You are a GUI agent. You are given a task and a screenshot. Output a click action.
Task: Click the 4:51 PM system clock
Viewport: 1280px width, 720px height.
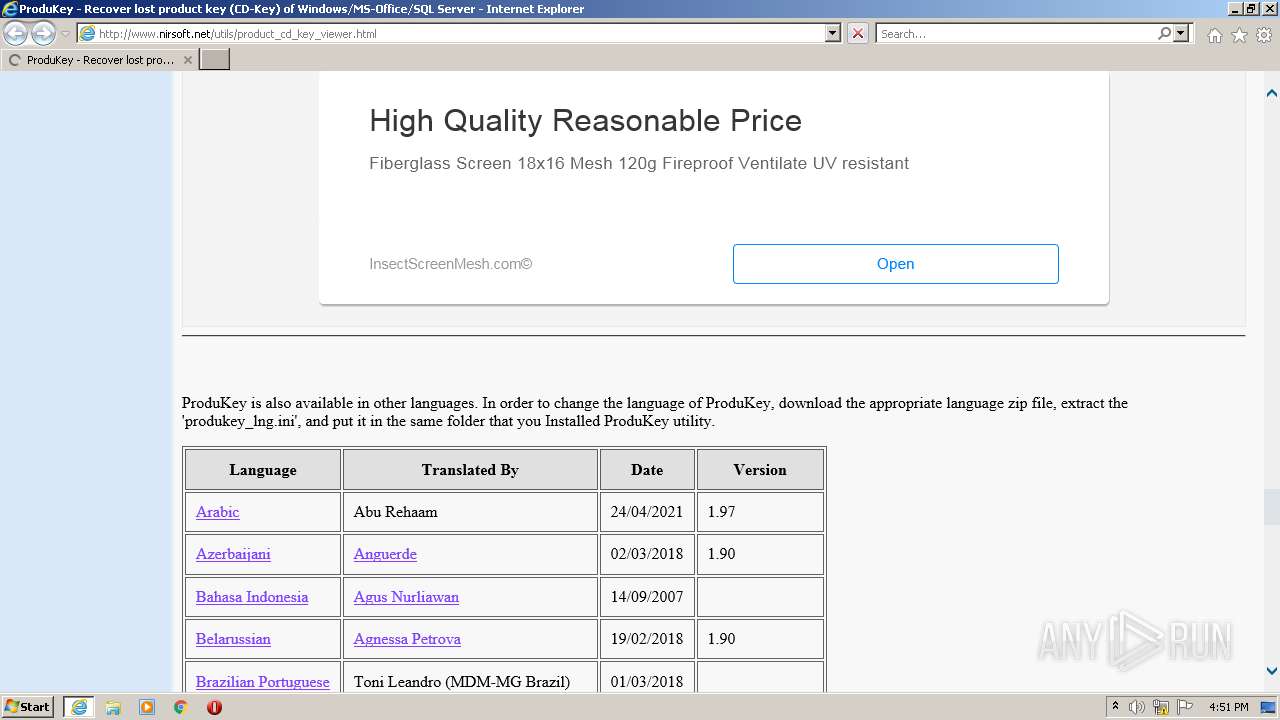tap(1228, 707)
